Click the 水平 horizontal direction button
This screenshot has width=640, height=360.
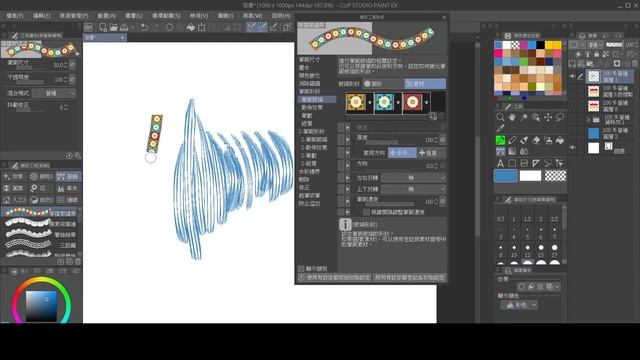click(x=402, y=153)
